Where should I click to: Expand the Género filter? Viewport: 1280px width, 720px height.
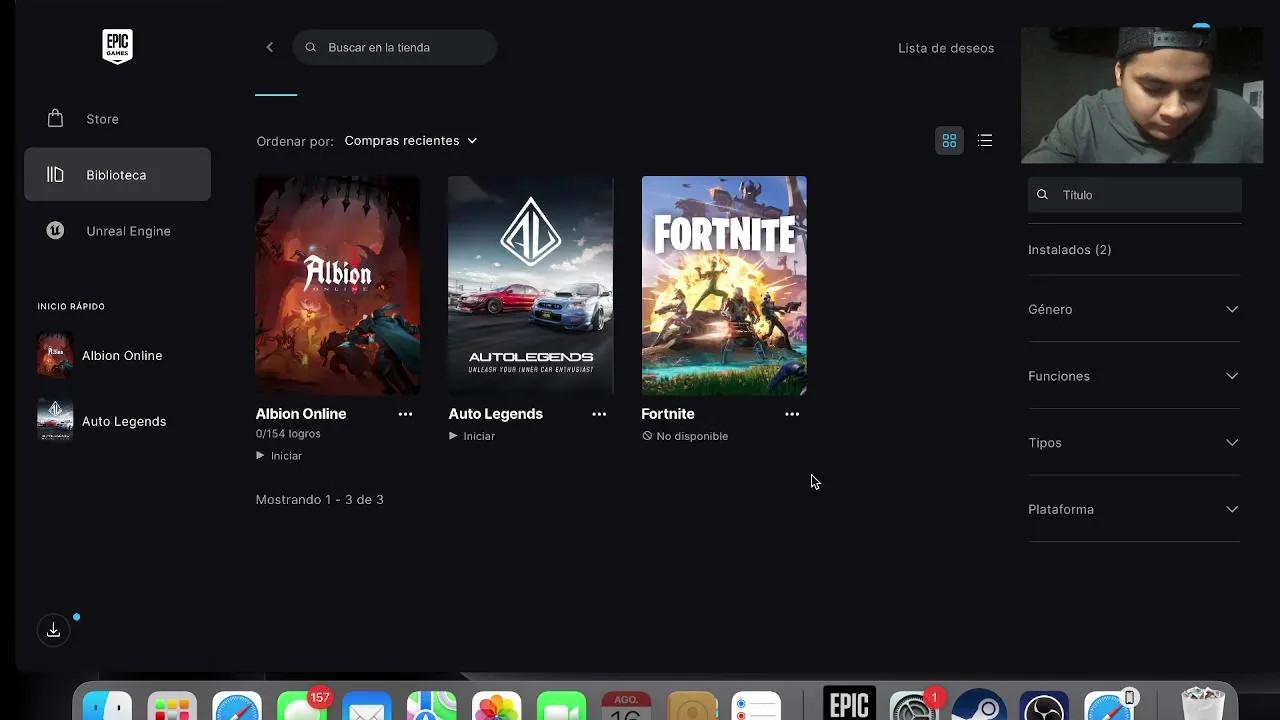[x=1134, y=309]
